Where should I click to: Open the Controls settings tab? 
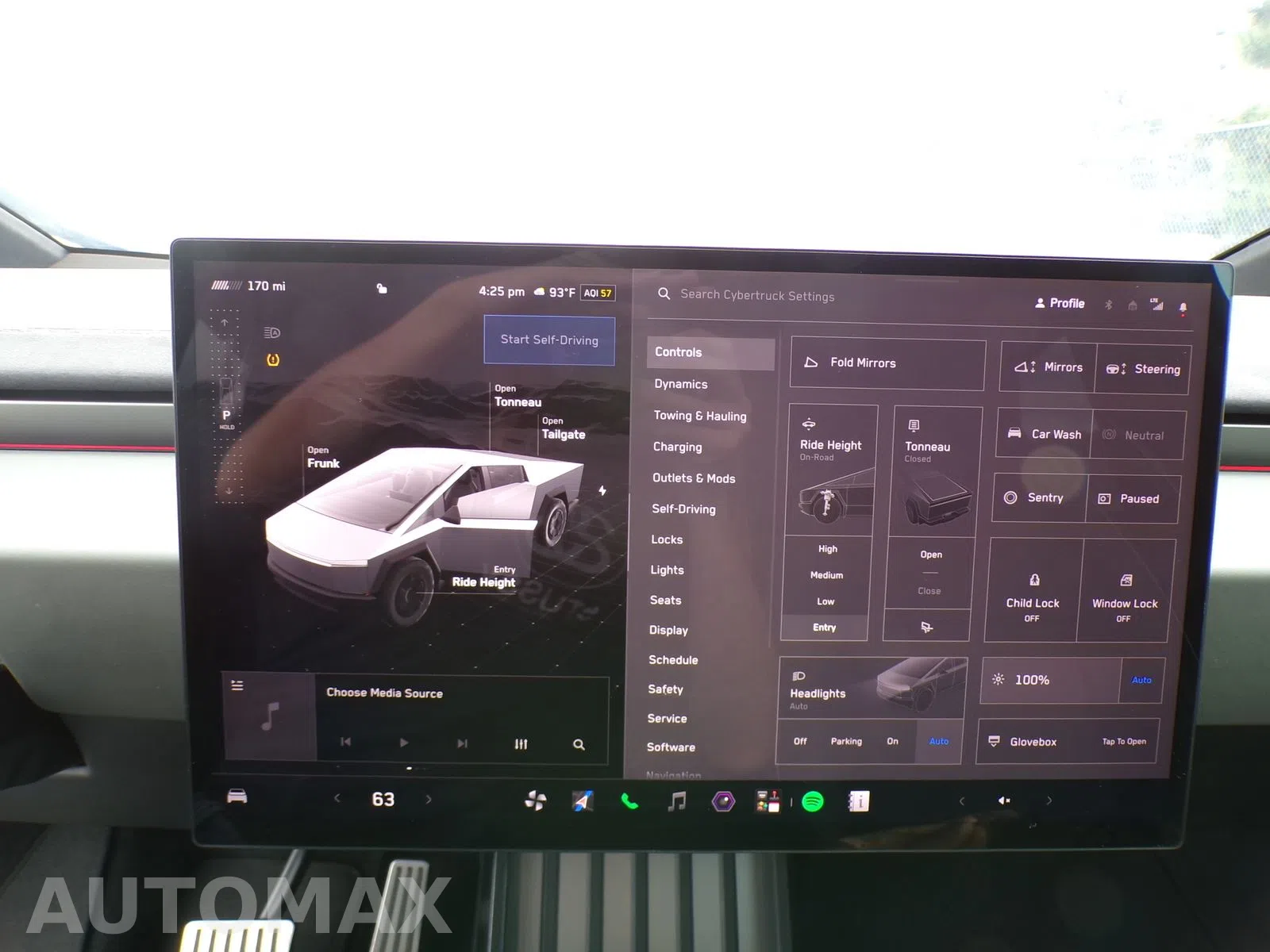(710, 352)
